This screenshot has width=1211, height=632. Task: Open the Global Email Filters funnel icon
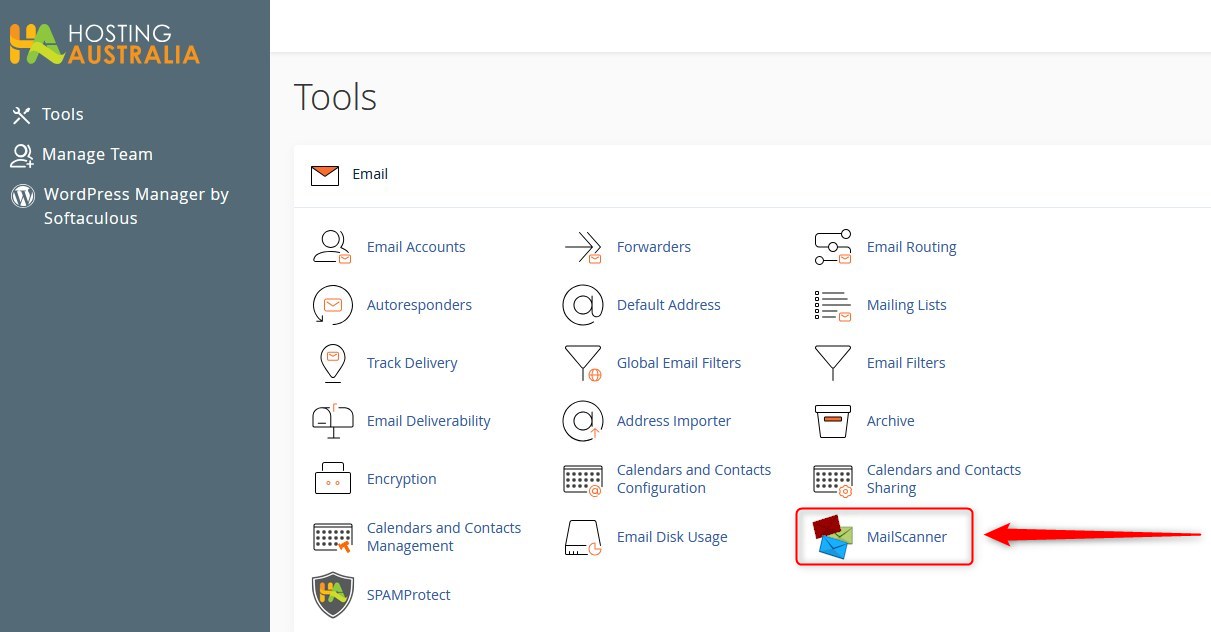pyautogui.click(x=582, y=363)
